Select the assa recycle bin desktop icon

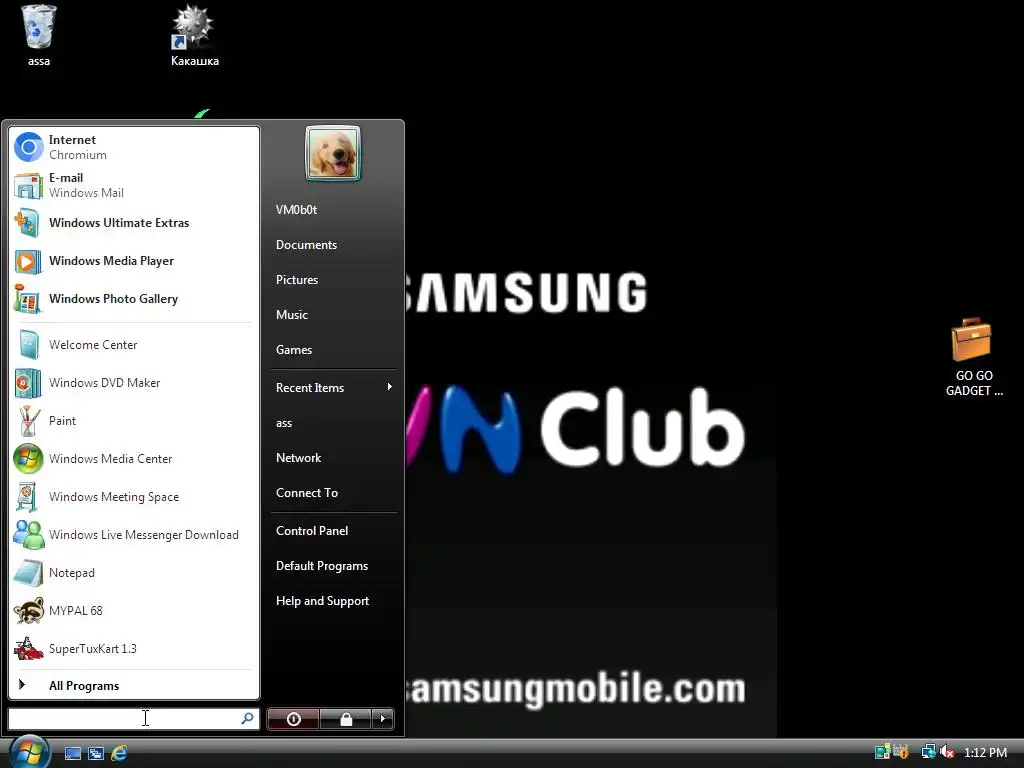(x=39, y=35)
